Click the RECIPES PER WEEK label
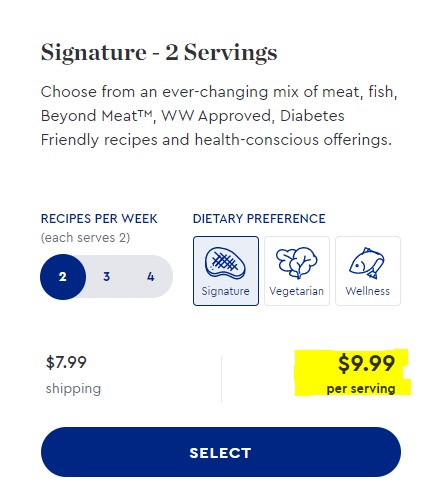 99,219
